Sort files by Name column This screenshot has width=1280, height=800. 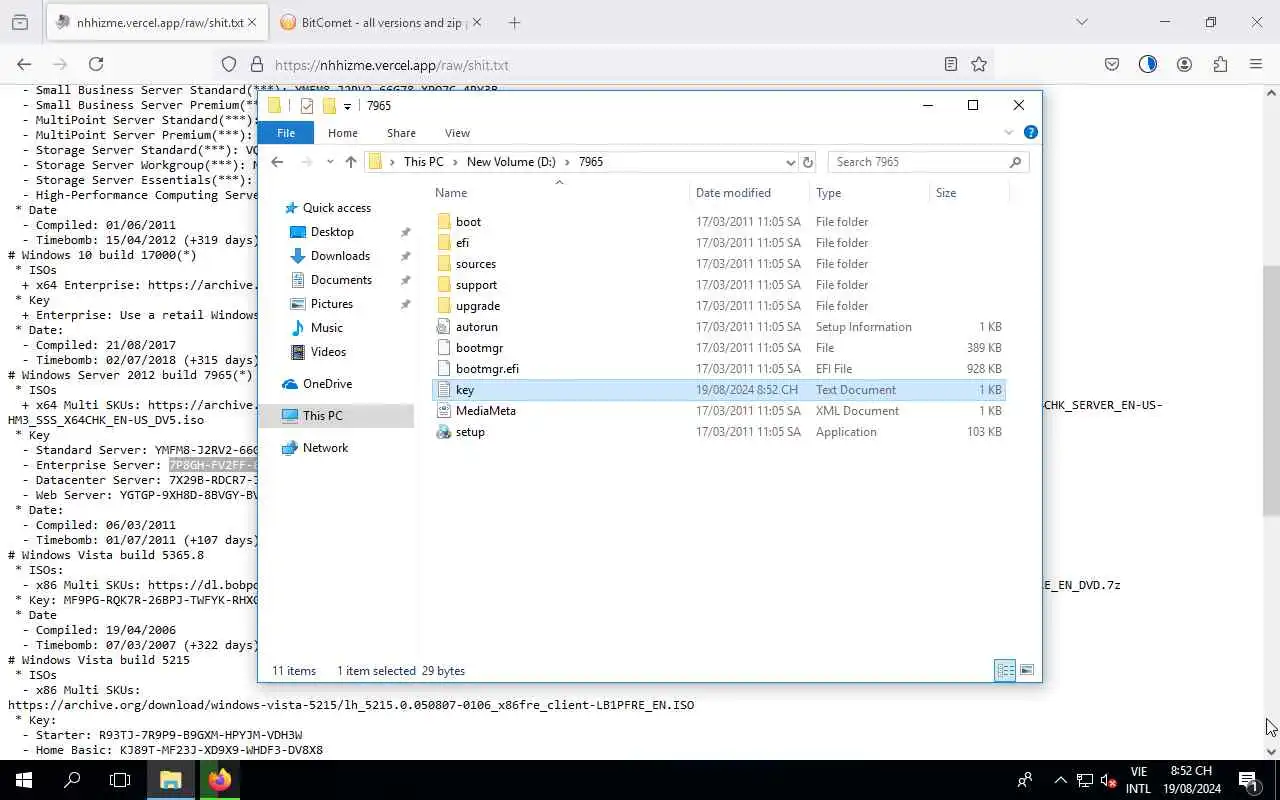(x=560, y=193)
